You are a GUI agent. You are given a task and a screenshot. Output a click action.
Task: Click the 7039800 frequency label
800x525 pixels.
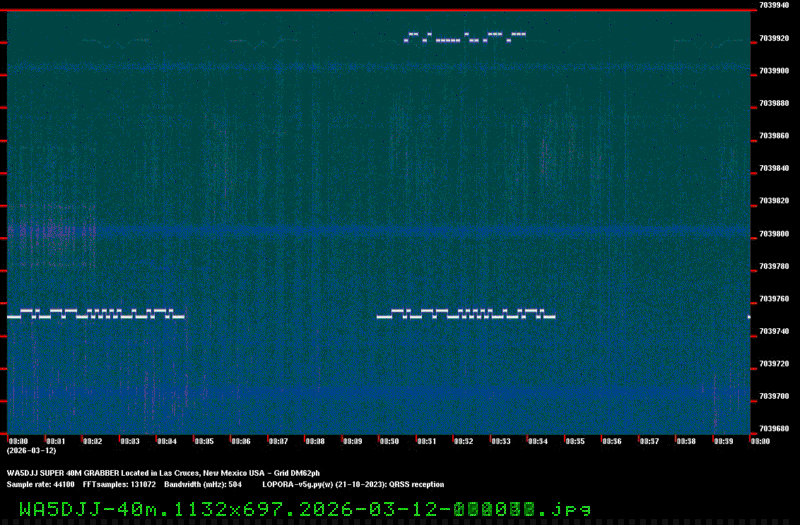point(774,234)
